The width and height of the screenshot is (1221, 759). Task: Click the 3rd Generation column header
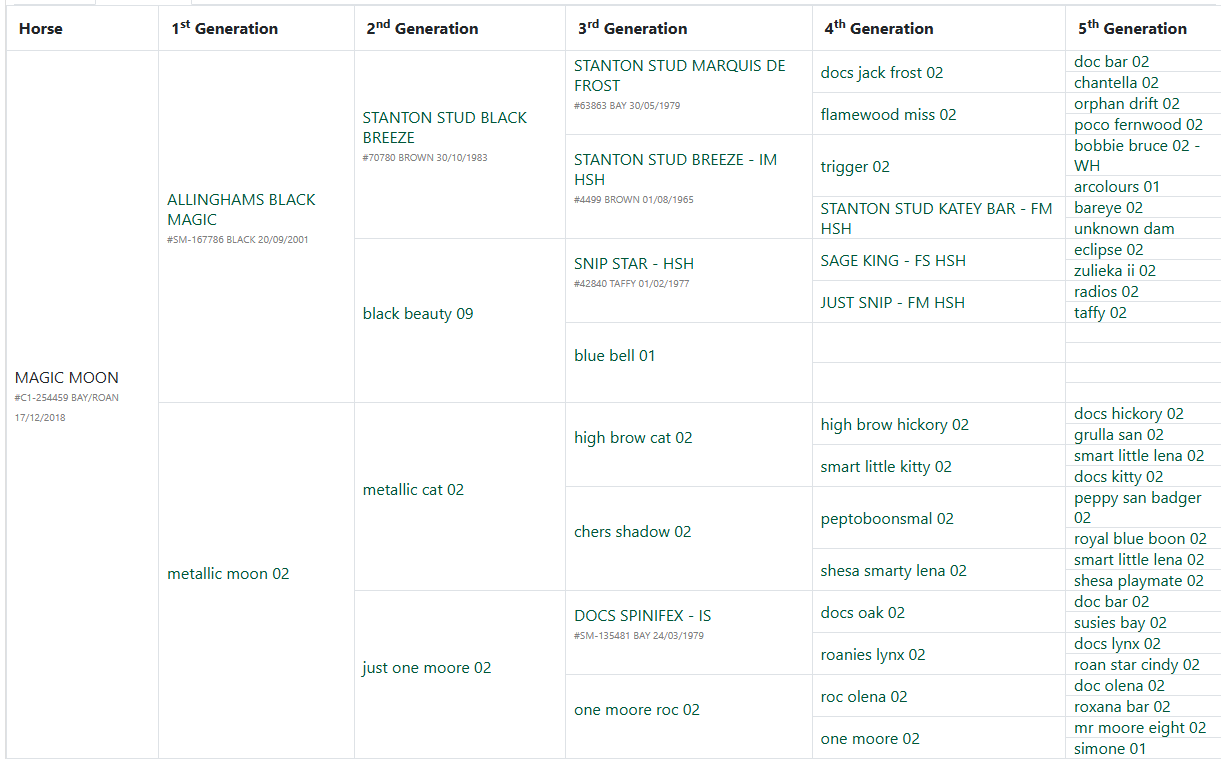632,28
